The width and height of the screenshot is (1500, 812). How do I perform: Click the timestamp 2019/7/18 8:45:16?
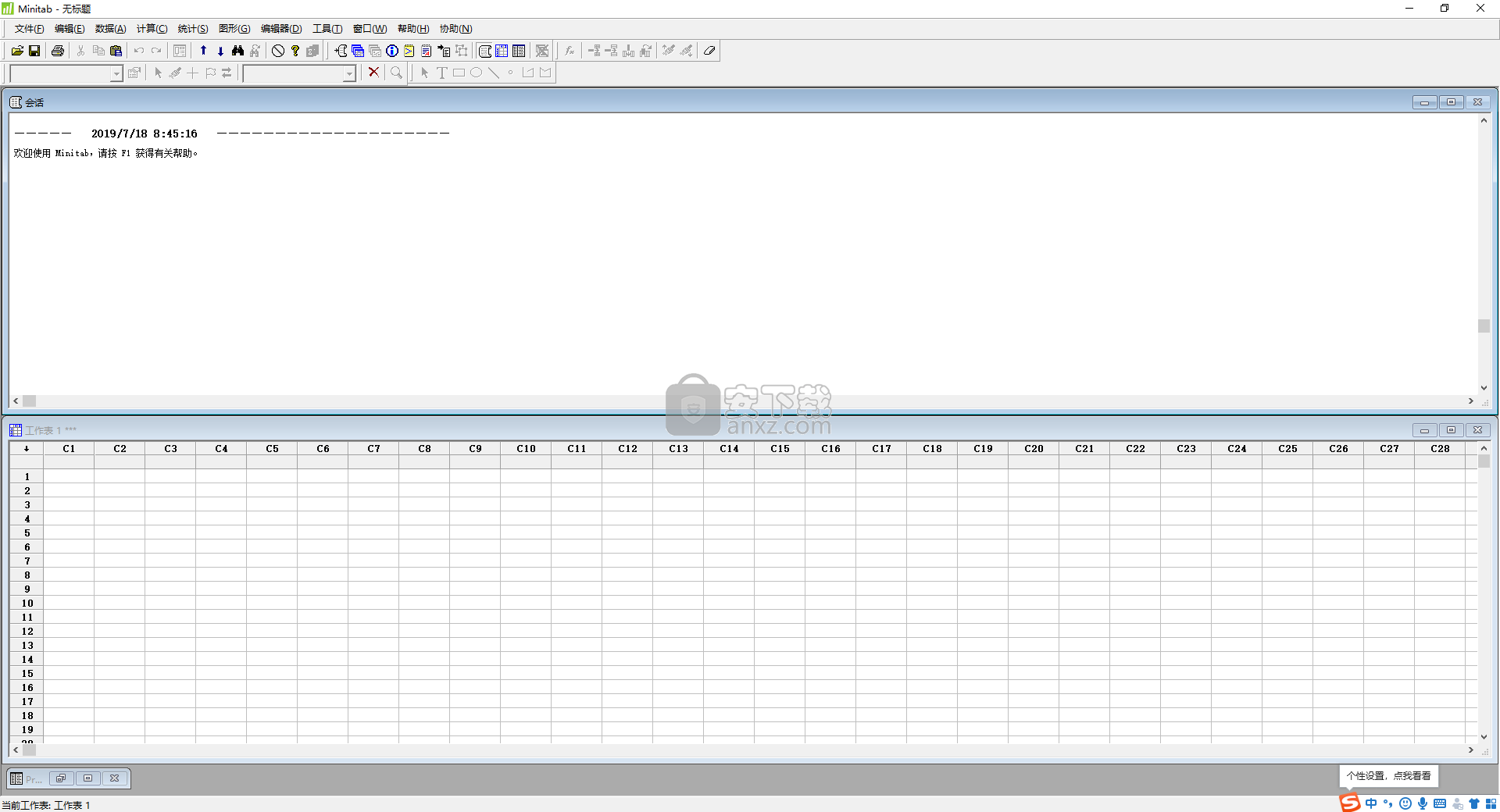pos(144,134)
